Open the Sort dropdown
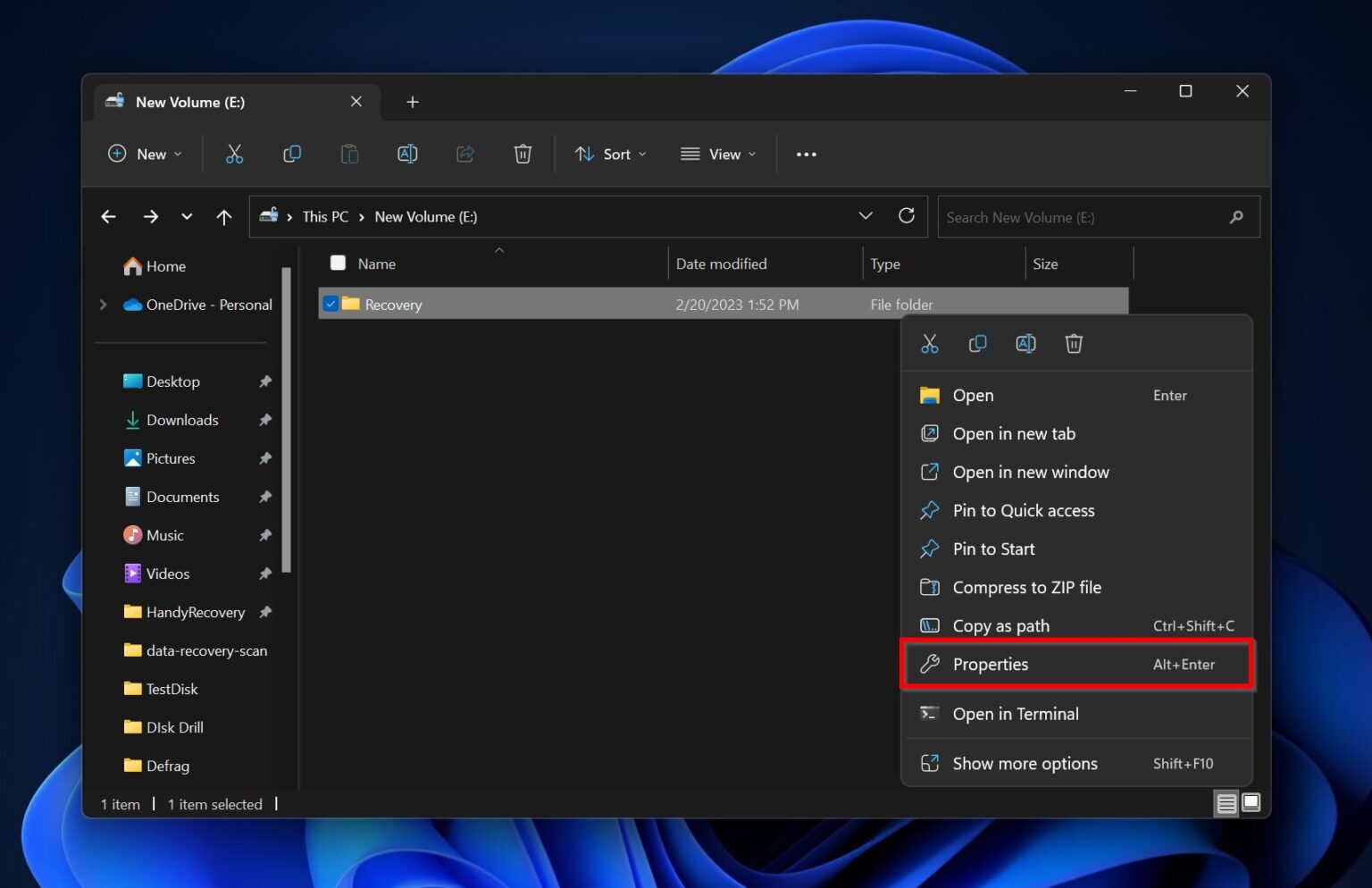Viewport: 1372px width, 888px height. pyautogui.click(x=610, y=154)
